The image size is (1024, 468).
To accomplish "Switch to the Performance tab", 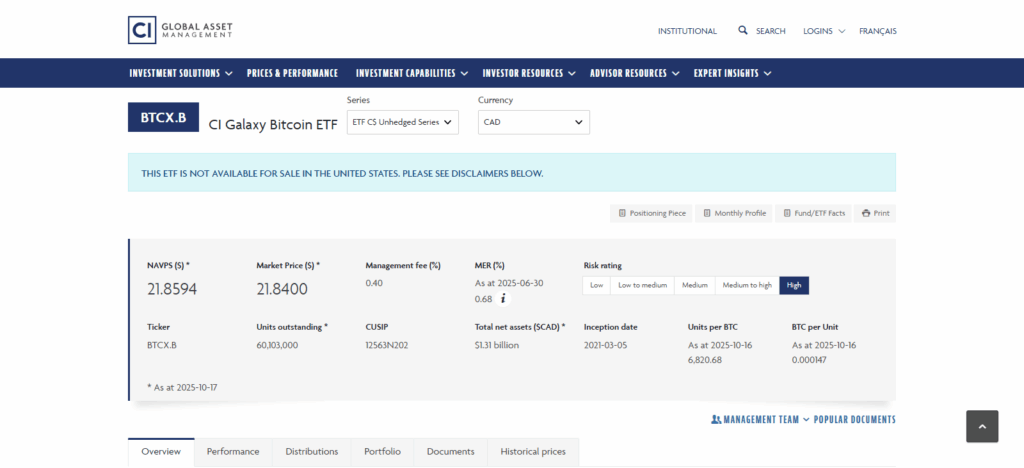I will [233, 452].
